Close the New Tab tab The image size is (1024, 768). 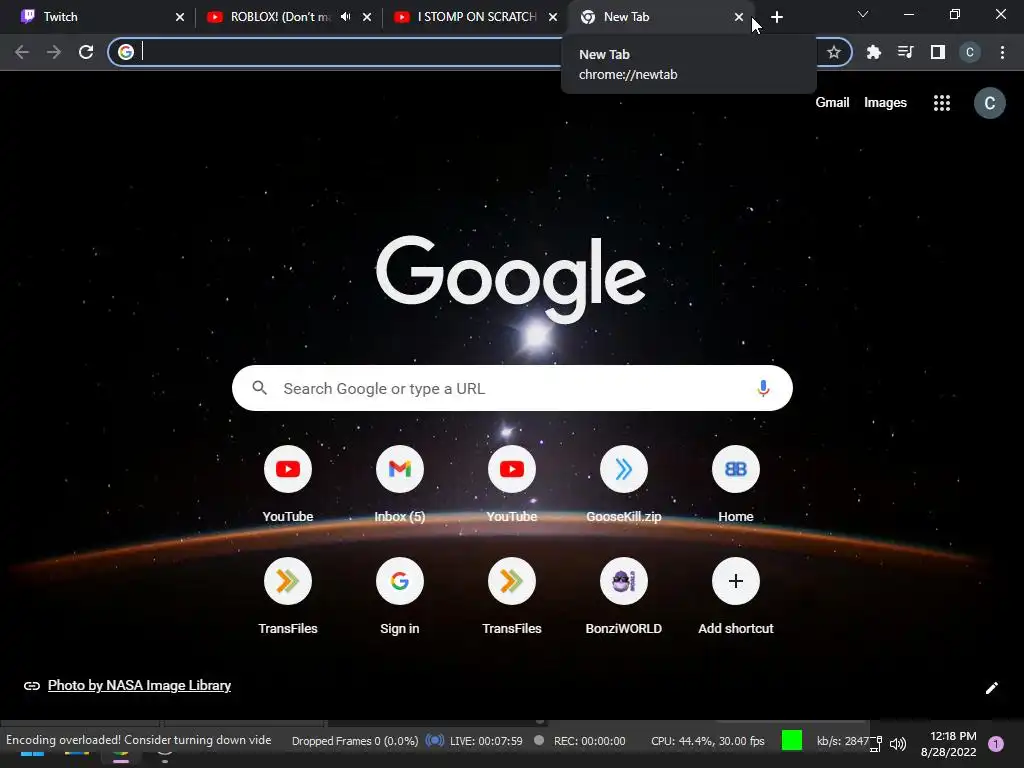[x=739, y=17]
